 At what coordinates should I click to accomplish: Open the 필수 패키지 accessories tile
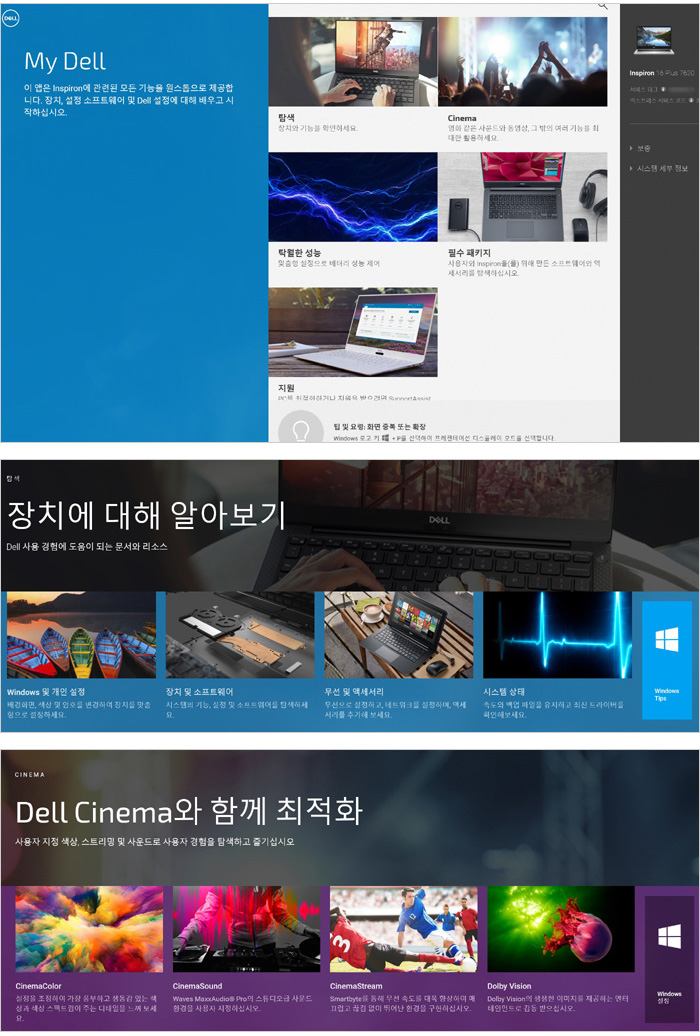coord(522,197)
